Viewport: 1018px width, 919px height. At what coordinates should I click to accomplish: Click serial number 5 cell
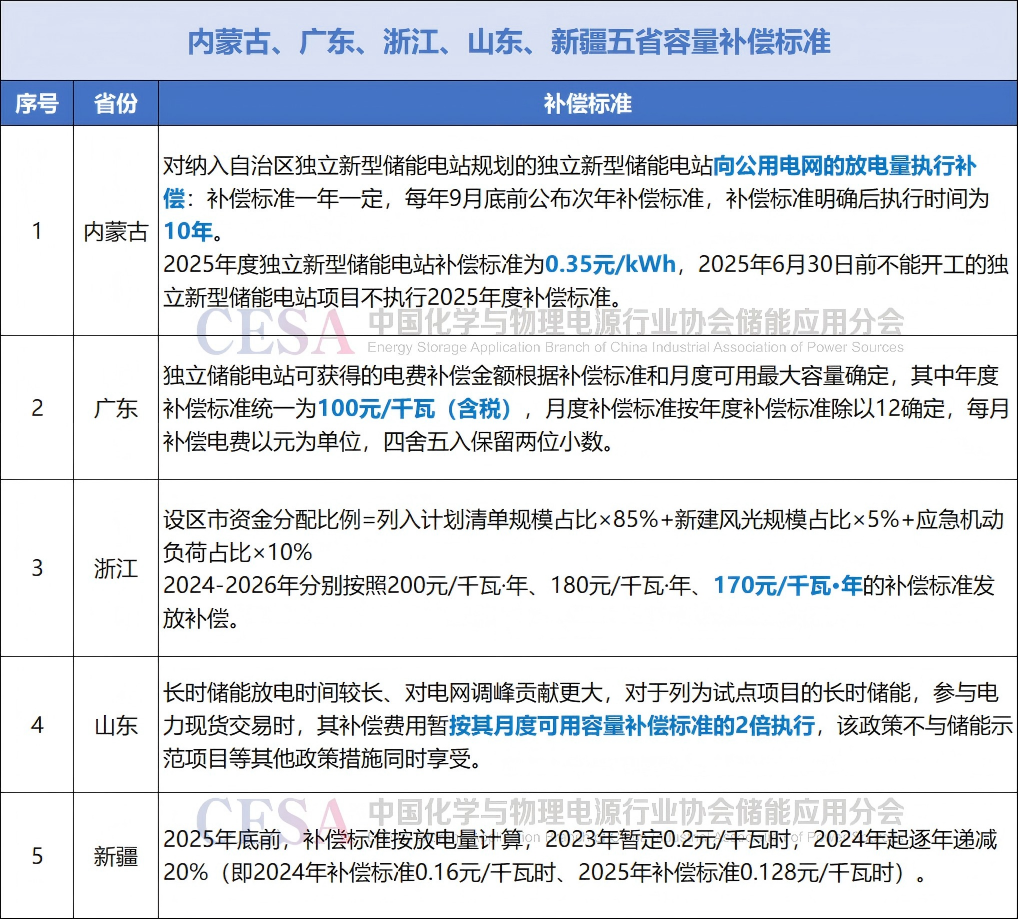(37, 856)
